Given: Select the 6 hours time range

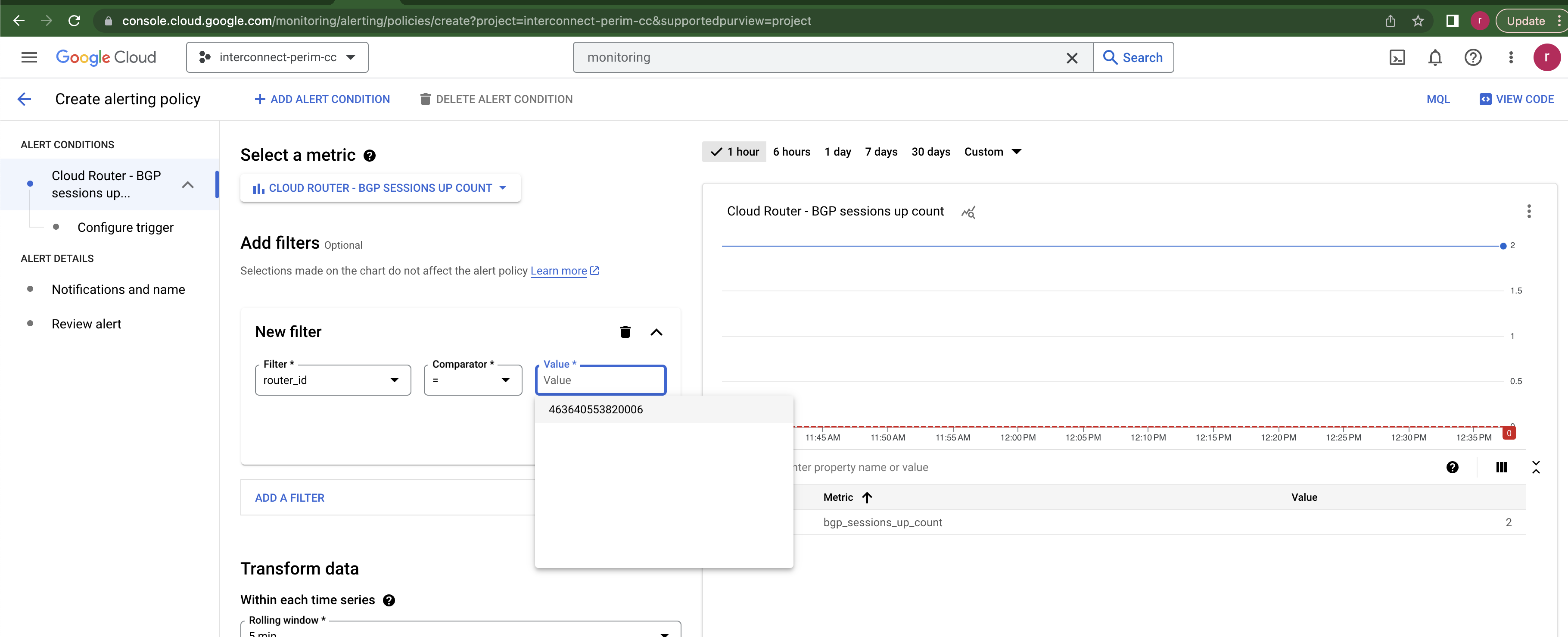Looking at the screenshot, I should tap(791, 152).
